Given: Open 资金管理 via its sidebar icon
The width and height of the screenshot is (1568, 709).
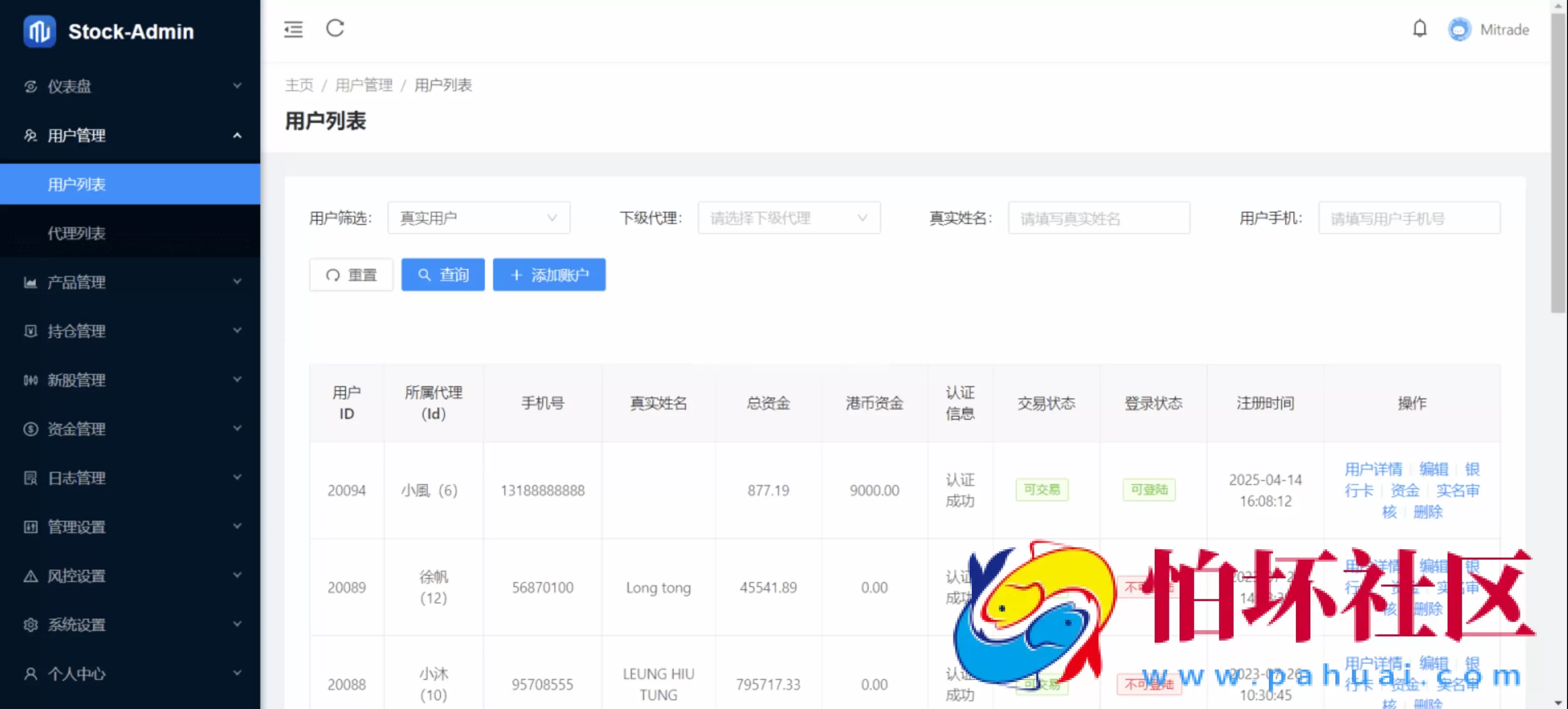Looking at the screenshot, I should [31, 428].
